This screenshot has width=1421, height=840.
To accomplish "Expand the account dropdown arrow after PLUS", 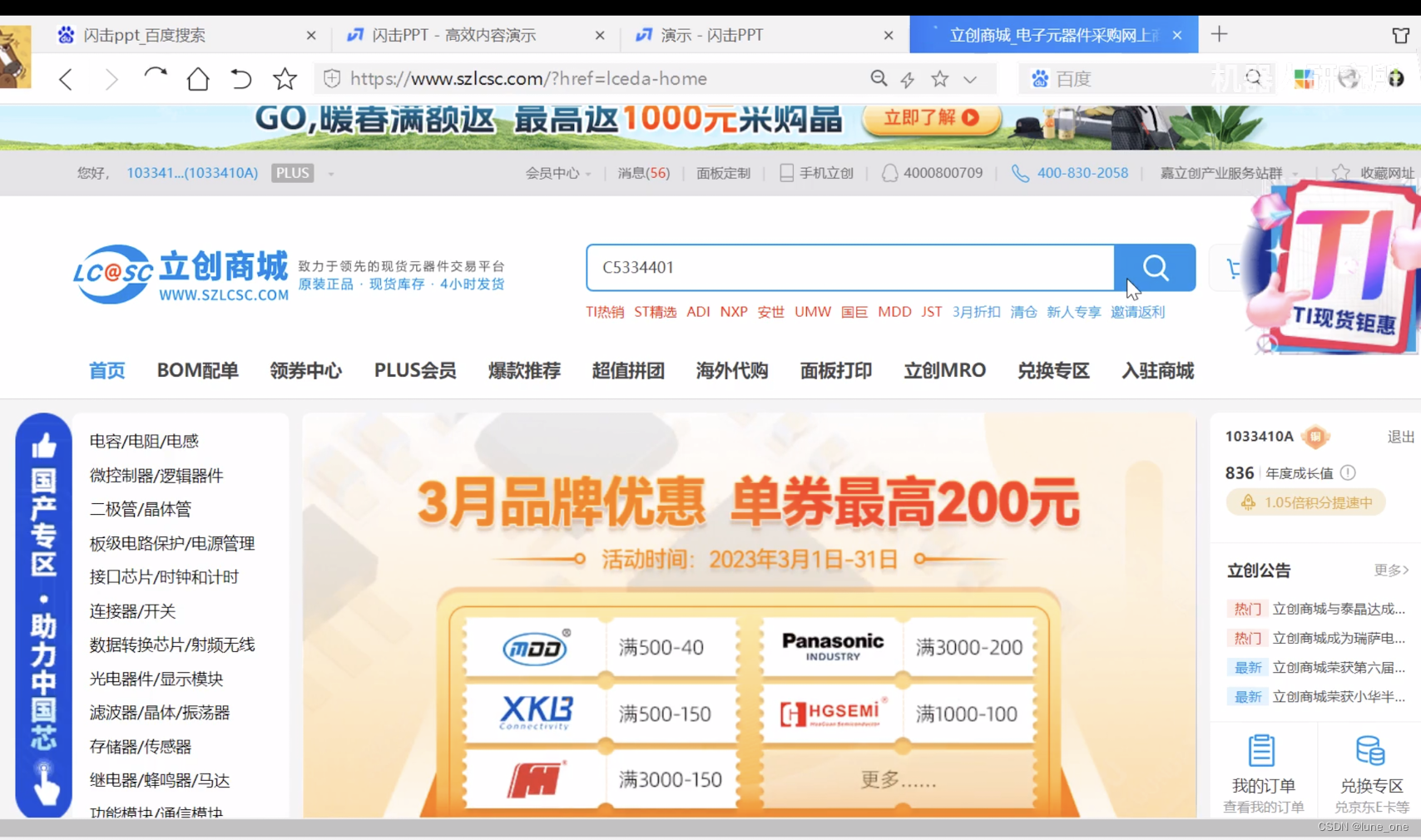I will tap(330, 174).
